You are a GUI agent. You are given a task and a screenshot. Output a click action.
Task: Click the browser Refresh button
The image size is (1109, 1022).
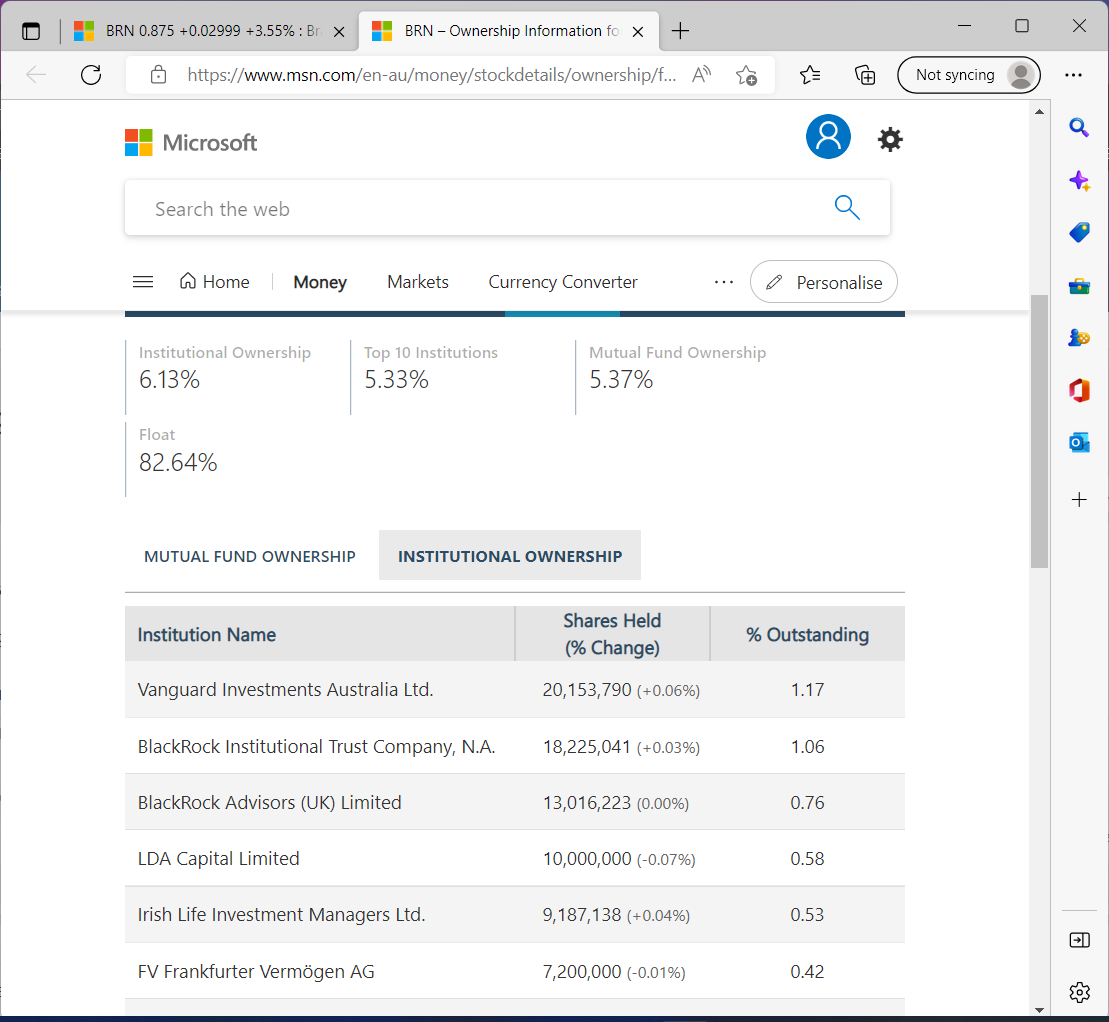click(x=91, y=75)
